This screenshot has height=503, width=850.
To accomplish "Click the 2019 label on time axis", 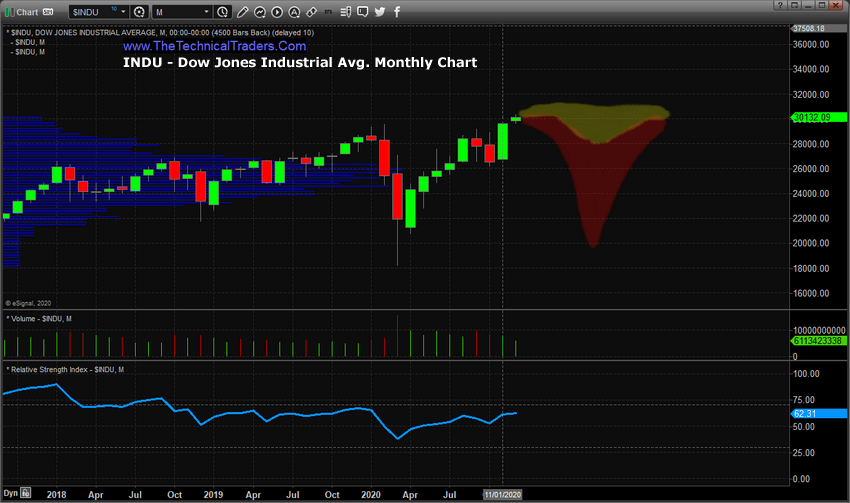I will pyautogui.click(x=213, y=494).
